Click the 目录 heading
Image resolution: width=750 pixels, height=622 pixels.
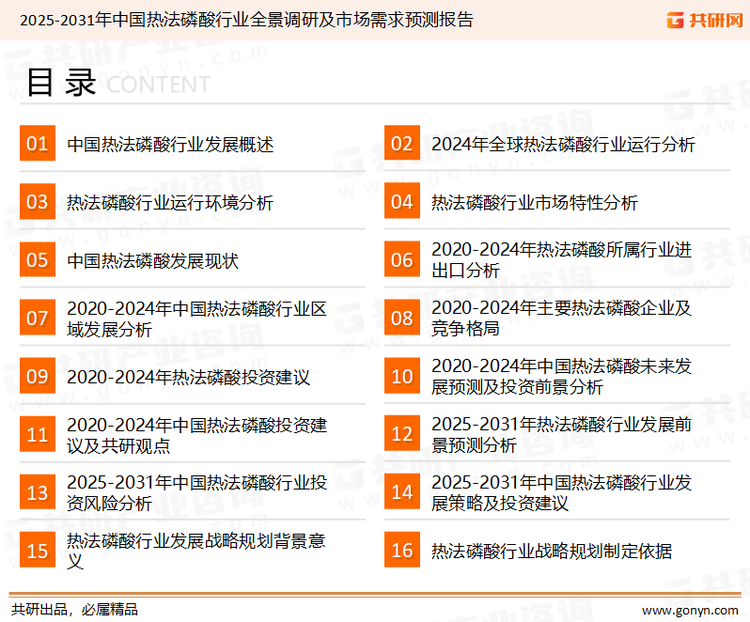click(x=61, y=83)
